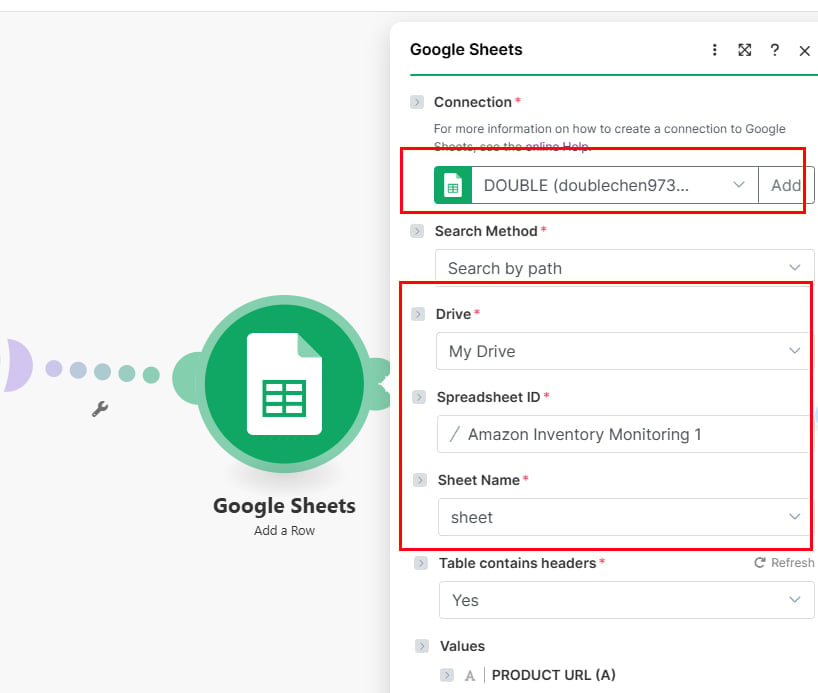Open the three-dot options menu in Google Sheets panel
Screen dimensions: 818x693
pyautogui.click(x=715, y=50)
